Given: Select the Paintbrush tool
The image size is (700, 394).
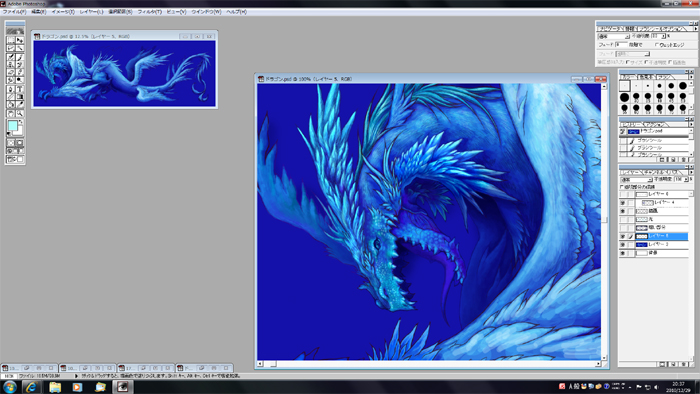Looking at the screenshot, I should [x=20, y=57].
